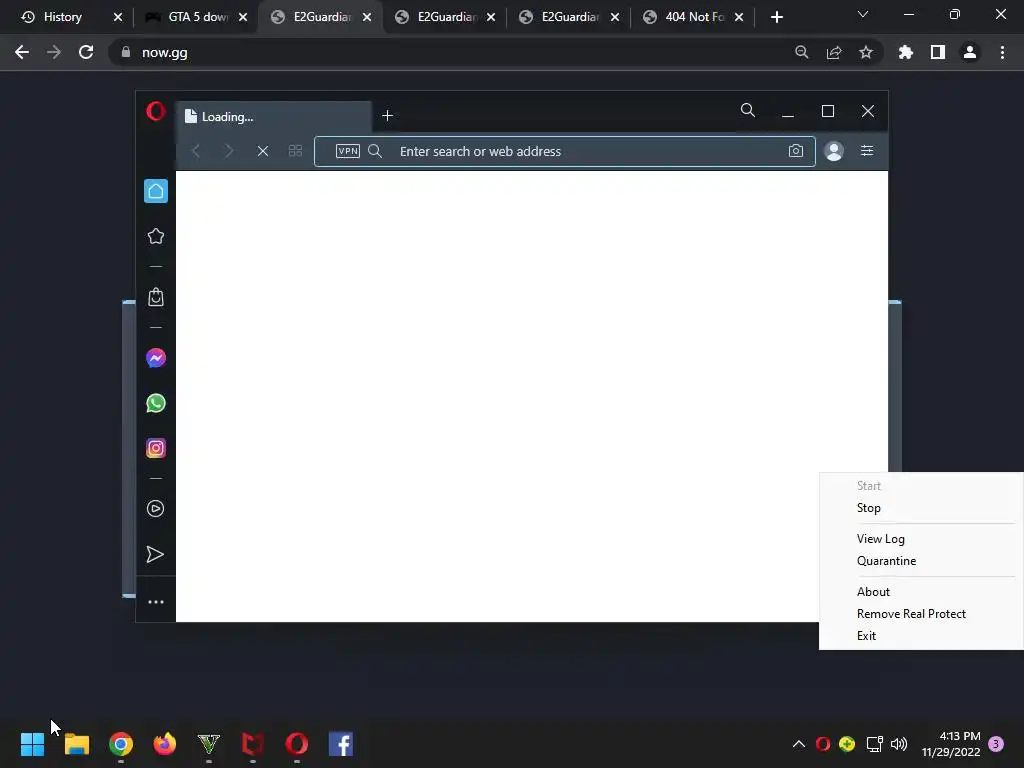Go back in Opera navigation

pyautogui.click(x=196, y=151)
